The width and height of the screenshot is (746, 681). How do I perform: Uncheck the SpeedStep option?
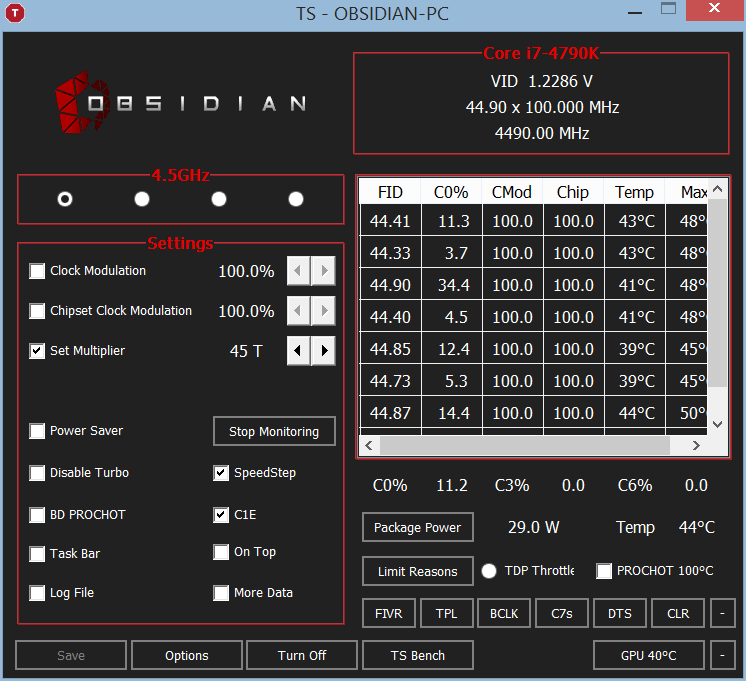click(222, 473)
